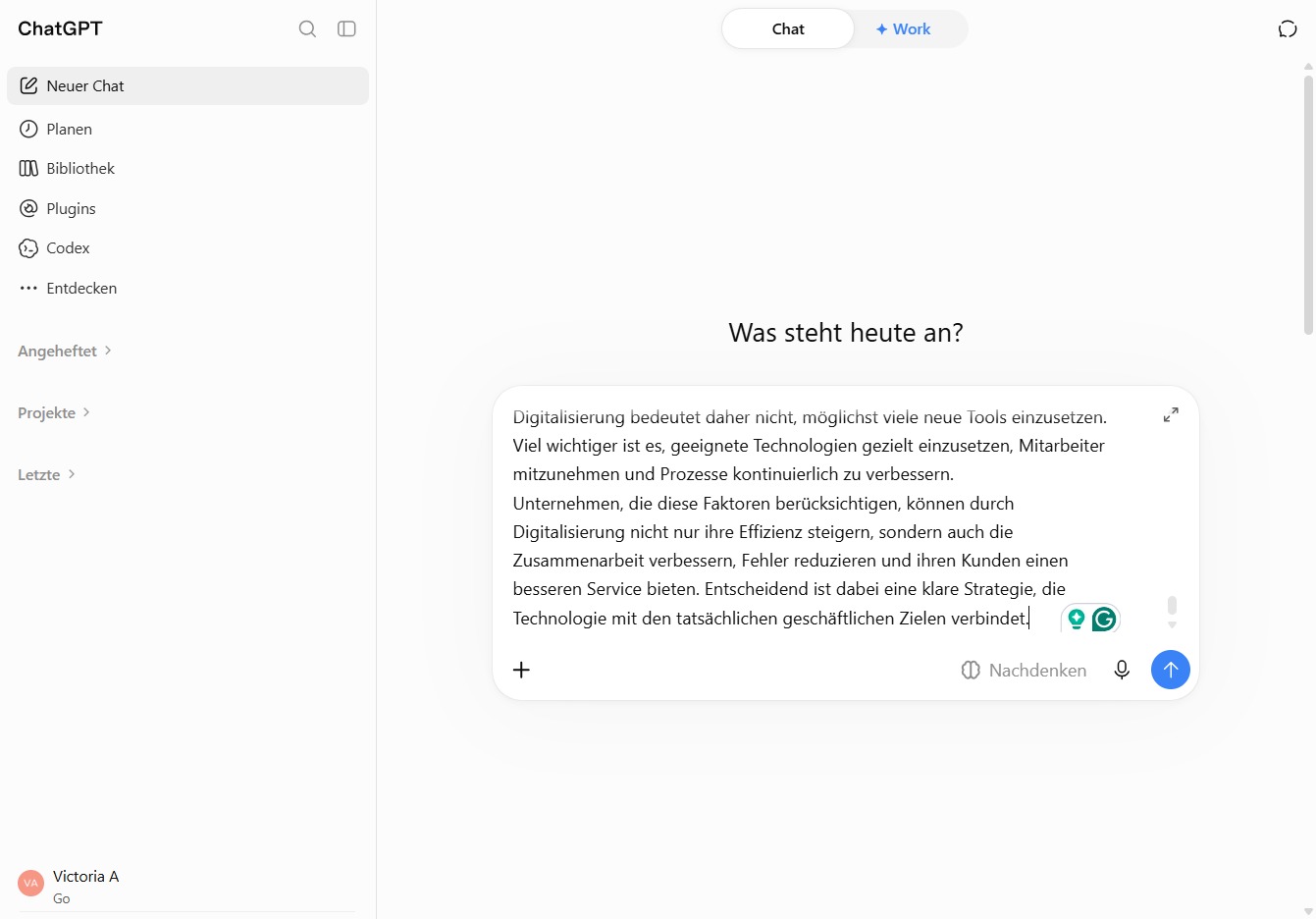Click the Entdecken three-dots icon
This screenshot has height=919, width=1316.
point(28,288)
